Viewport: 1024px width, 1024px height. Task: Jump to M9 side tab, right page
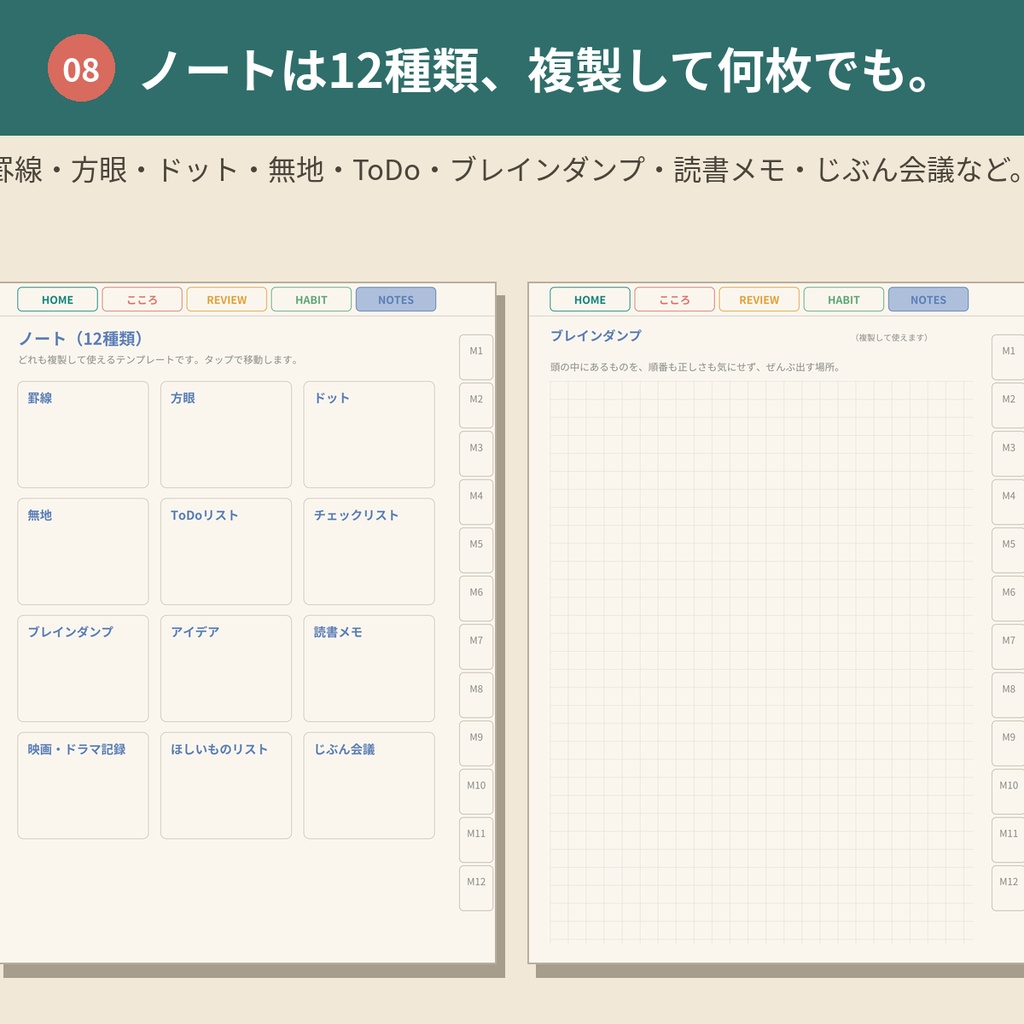[1008, 743]
